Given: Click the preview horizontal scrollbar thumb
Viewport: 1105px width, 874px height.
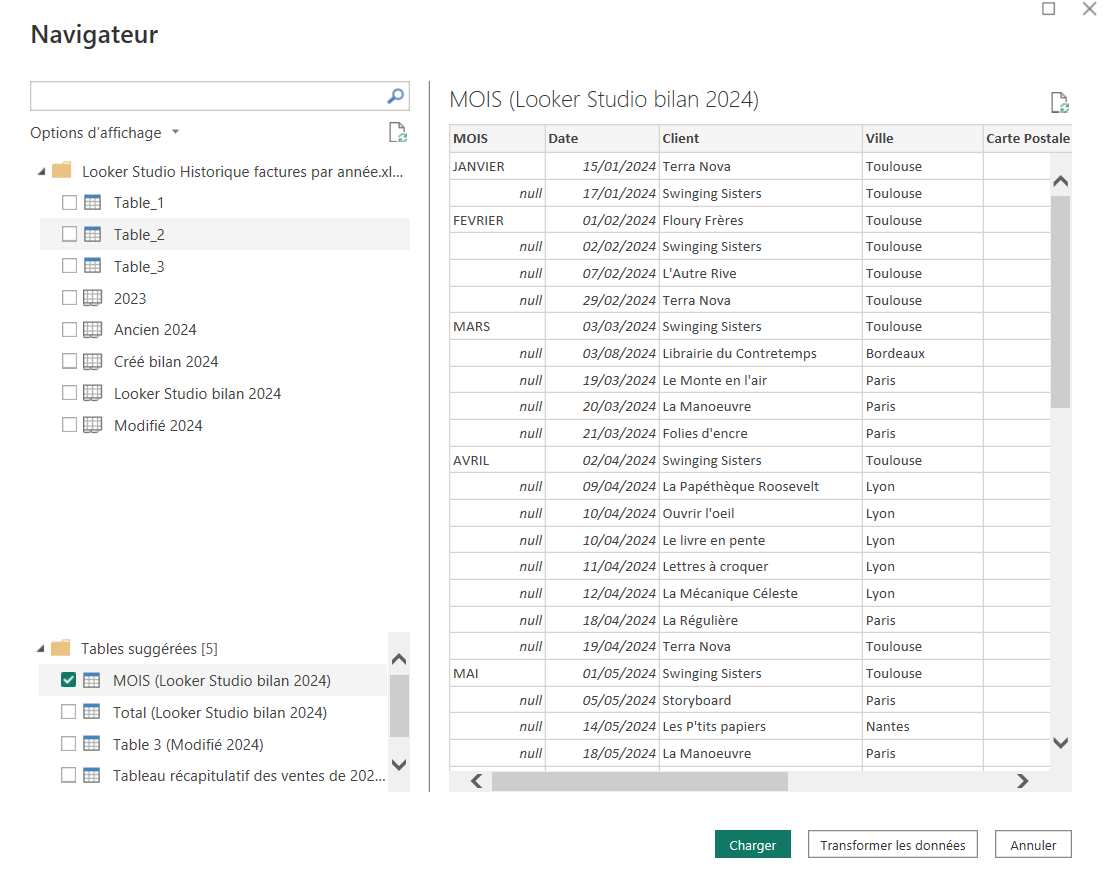Looking at the screenshot, I should coord(640,781).
